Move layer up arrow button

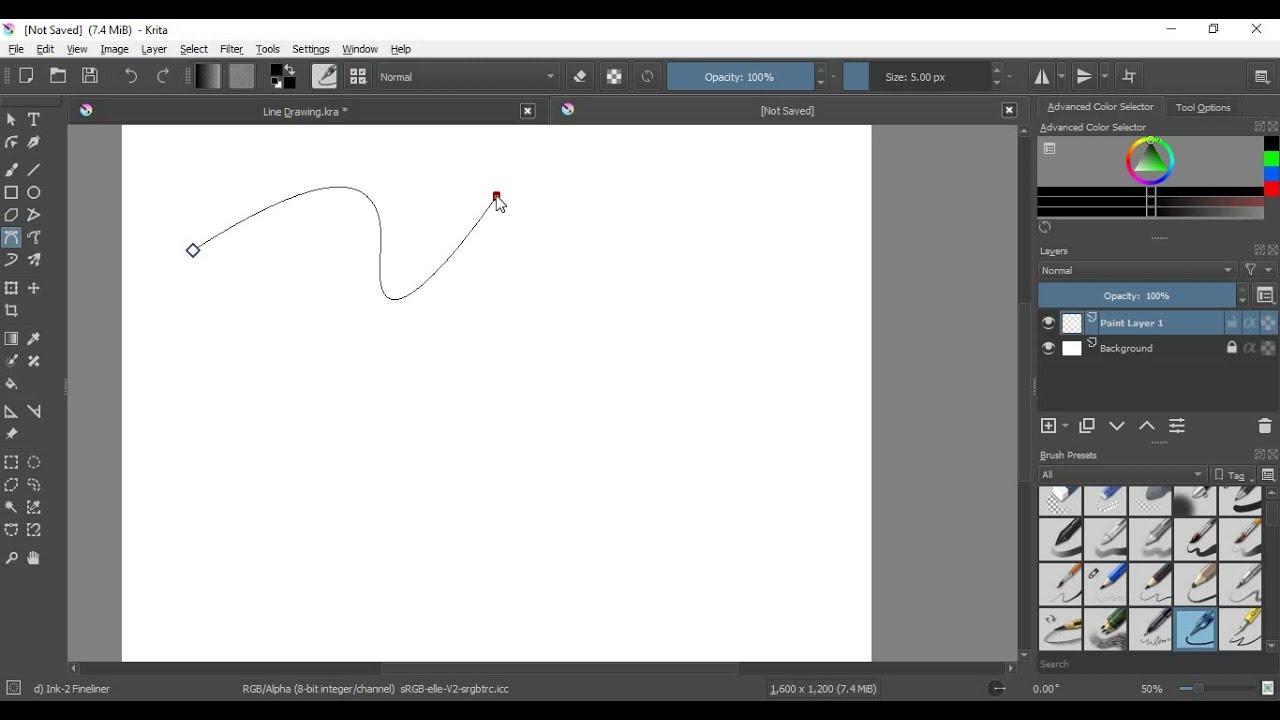pos(1147,426)
